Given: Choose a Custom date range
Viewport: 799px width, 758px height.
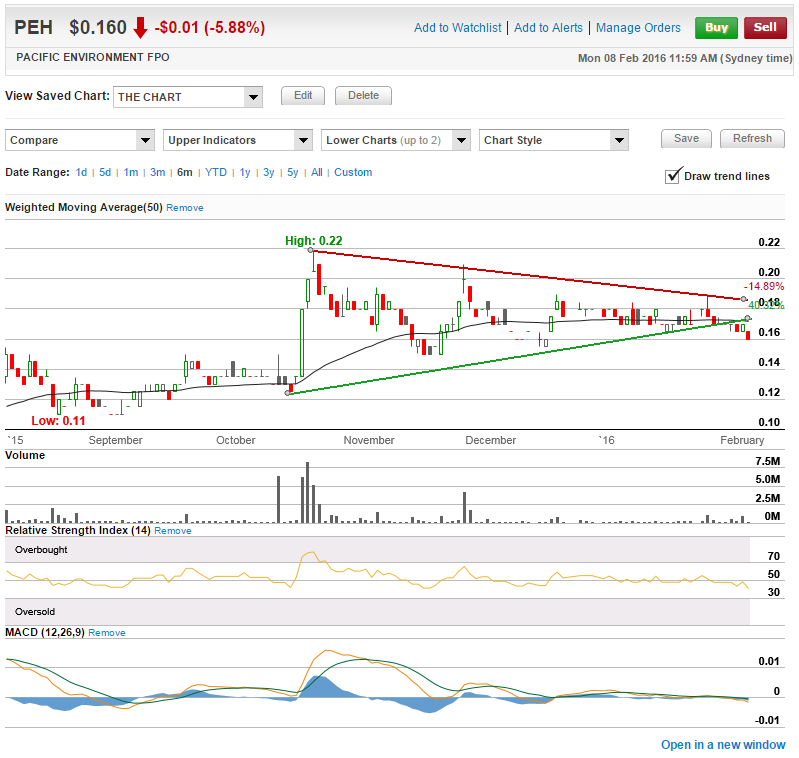Looking at the screenshot, I should pyautogui.click(x=353, y=172).
